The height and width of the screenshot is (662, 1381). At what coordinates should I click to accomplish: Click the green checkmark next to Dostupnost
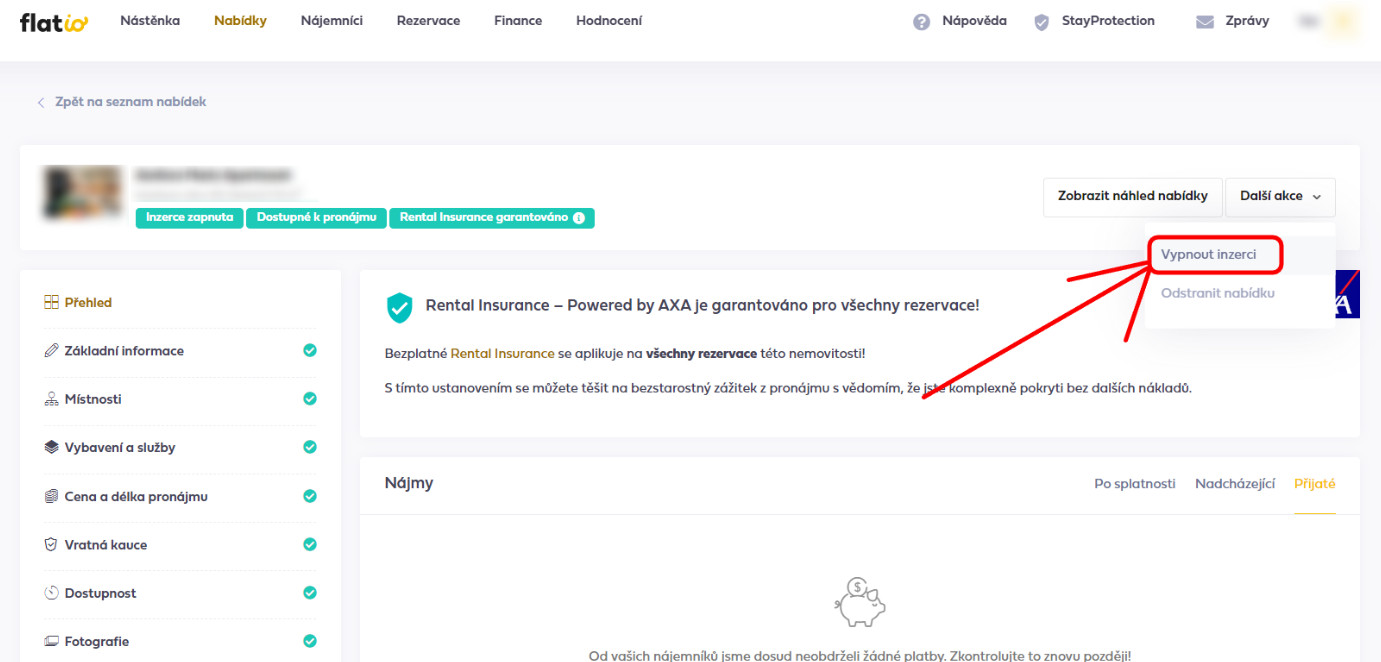pyautogui.click(x=310, y=593)
